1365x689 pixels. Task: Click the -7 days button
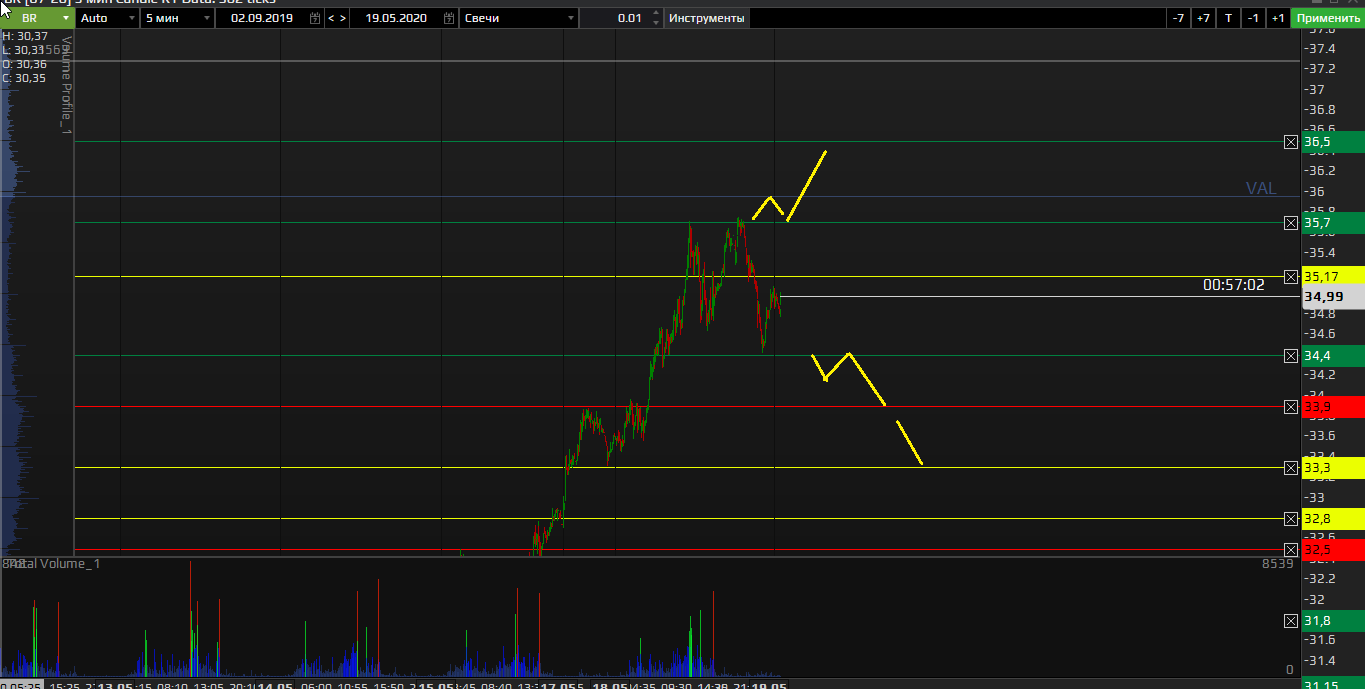click(1178, 18)
